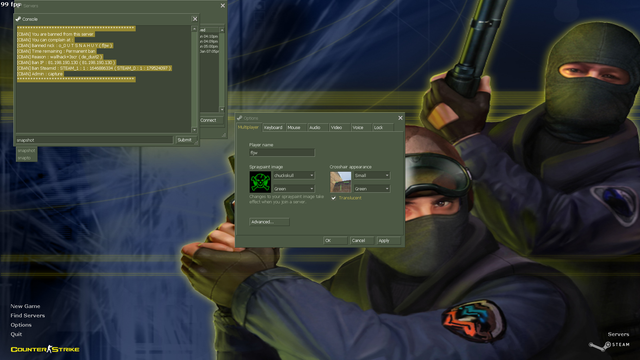This screenshot has width=640, height=360.
Task: Click the chuckskull spraypaint preview image
Action: pos(260,182)
